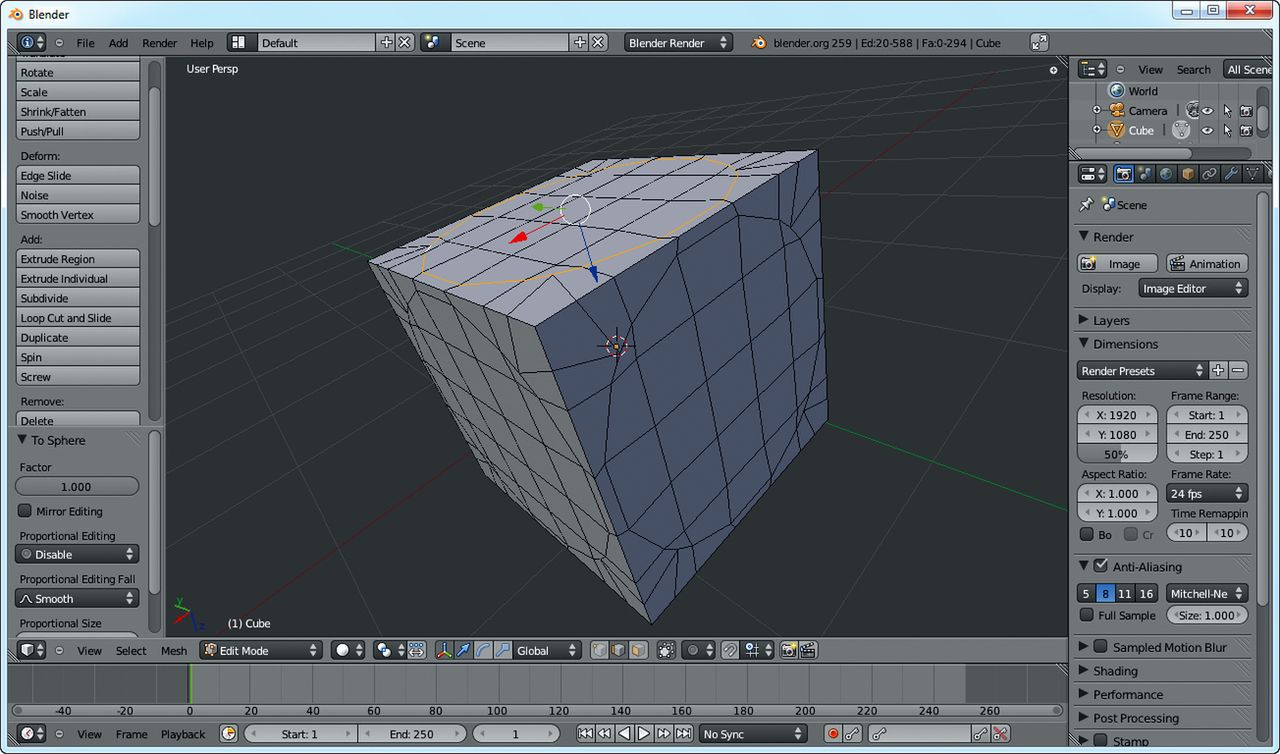1280x754 pixels.
Task: Open the Constraints properties tab (chain icon)
Action: [1209, 174]
